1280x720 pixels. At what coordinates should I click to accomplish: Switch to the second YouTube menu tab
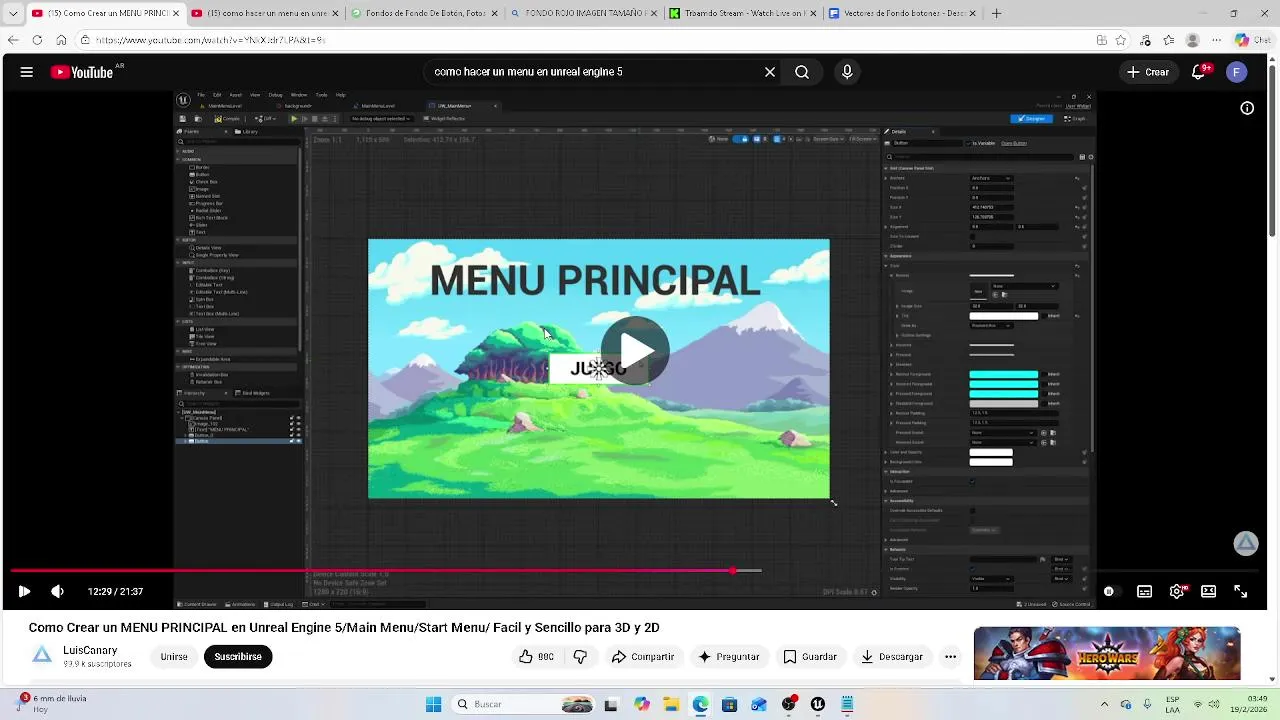[264, 13]
